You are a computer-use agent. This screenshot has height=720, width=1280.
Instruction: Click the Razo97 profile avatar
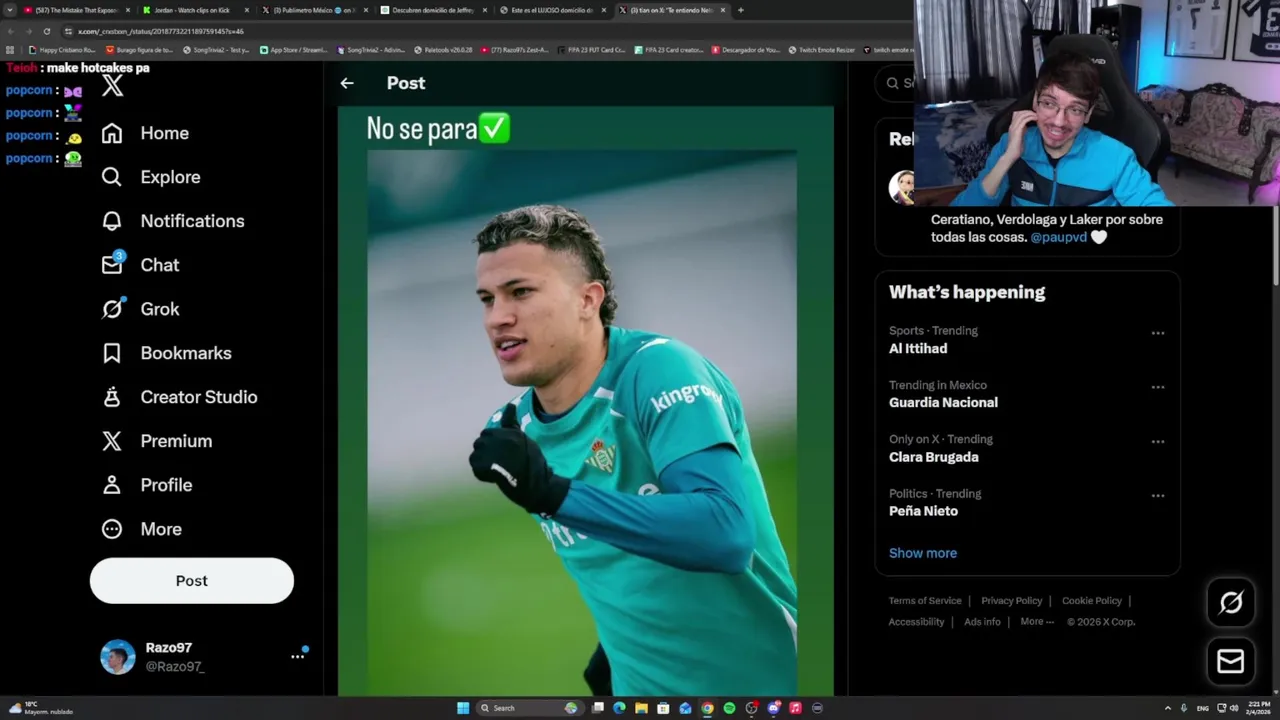click(x=118, y=657)
